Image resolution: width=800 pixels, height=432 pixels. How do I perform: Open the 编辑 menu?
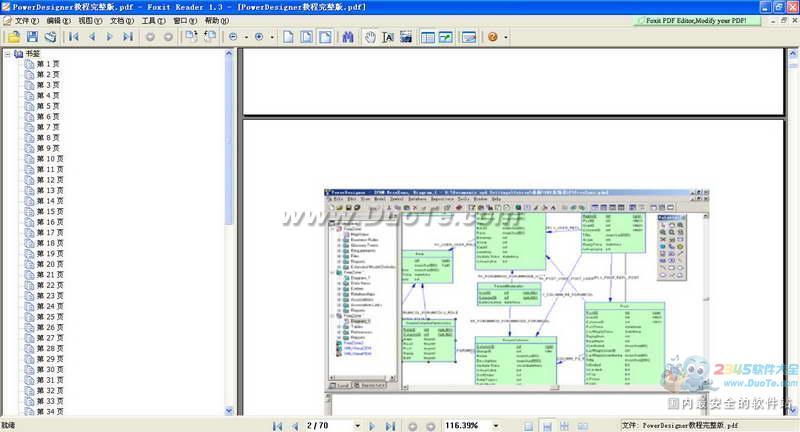point(58,20)
